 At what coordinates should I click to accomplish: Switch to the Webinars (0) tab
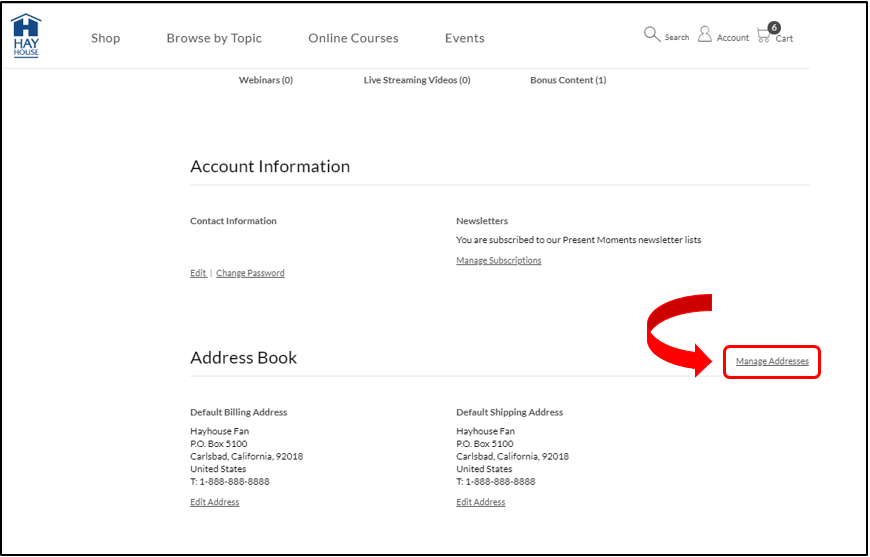(x=266, y=80)
